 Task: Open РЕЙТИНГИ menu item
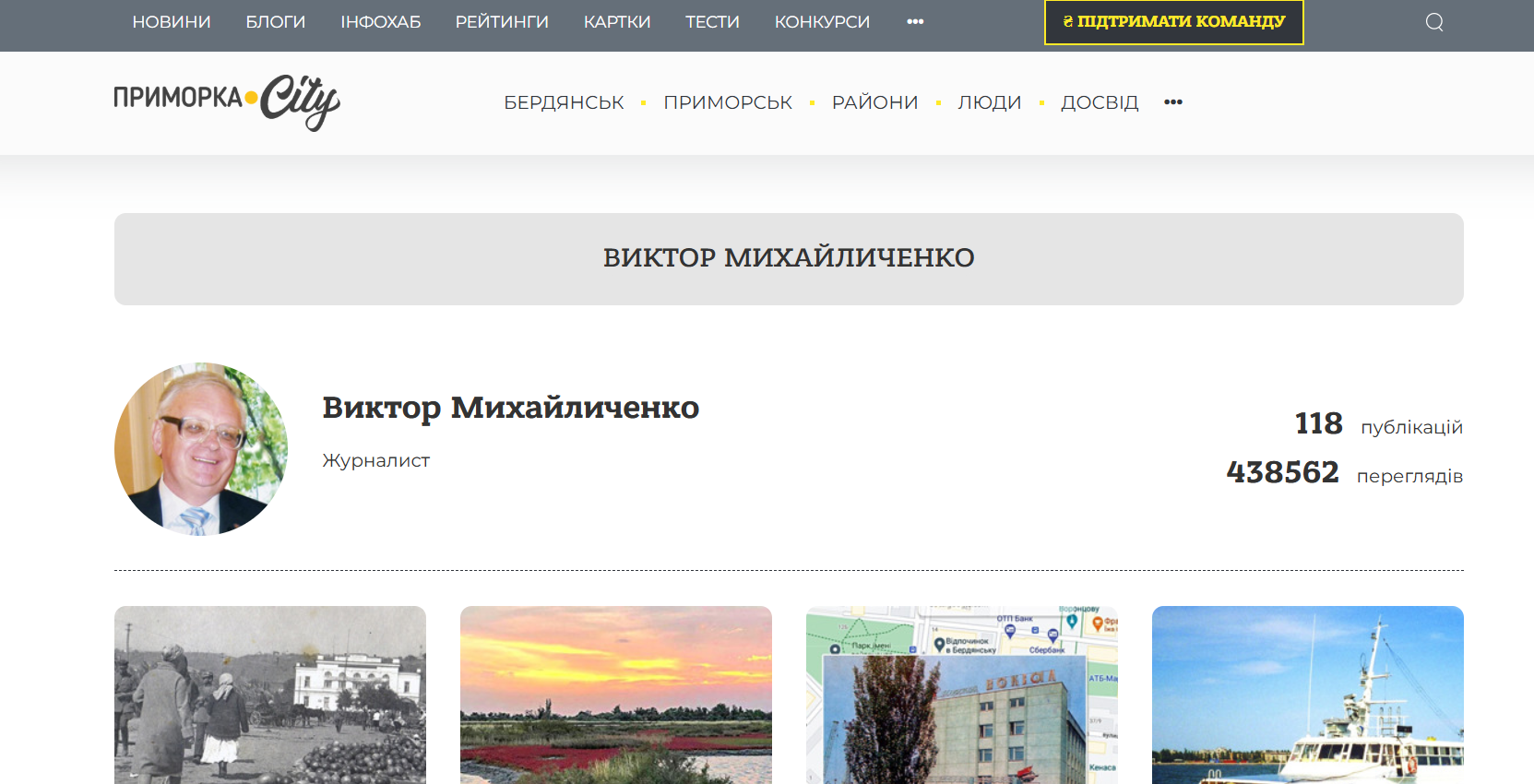502,21
